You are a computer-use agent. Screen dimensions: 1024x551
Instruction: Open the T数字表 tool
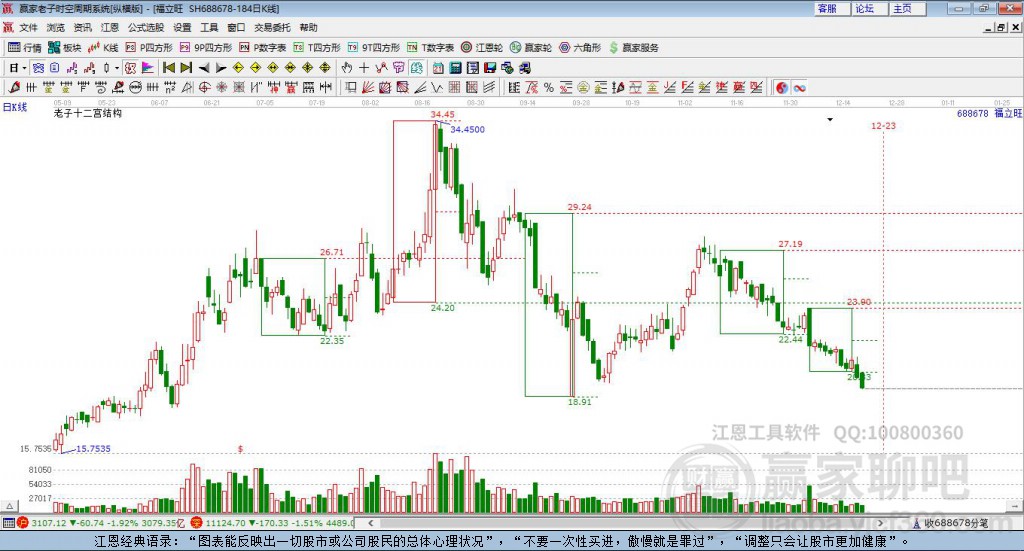[x=430, y=48]
